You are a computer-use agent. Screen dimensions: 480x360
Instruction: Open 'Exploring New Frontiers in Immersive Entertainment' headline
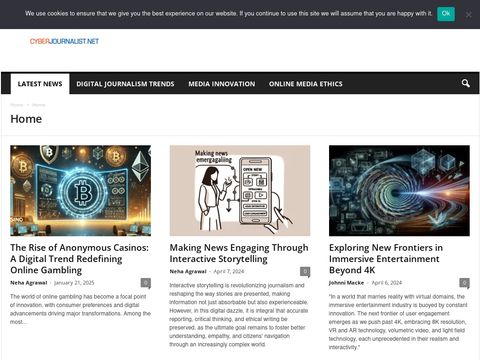386,259
